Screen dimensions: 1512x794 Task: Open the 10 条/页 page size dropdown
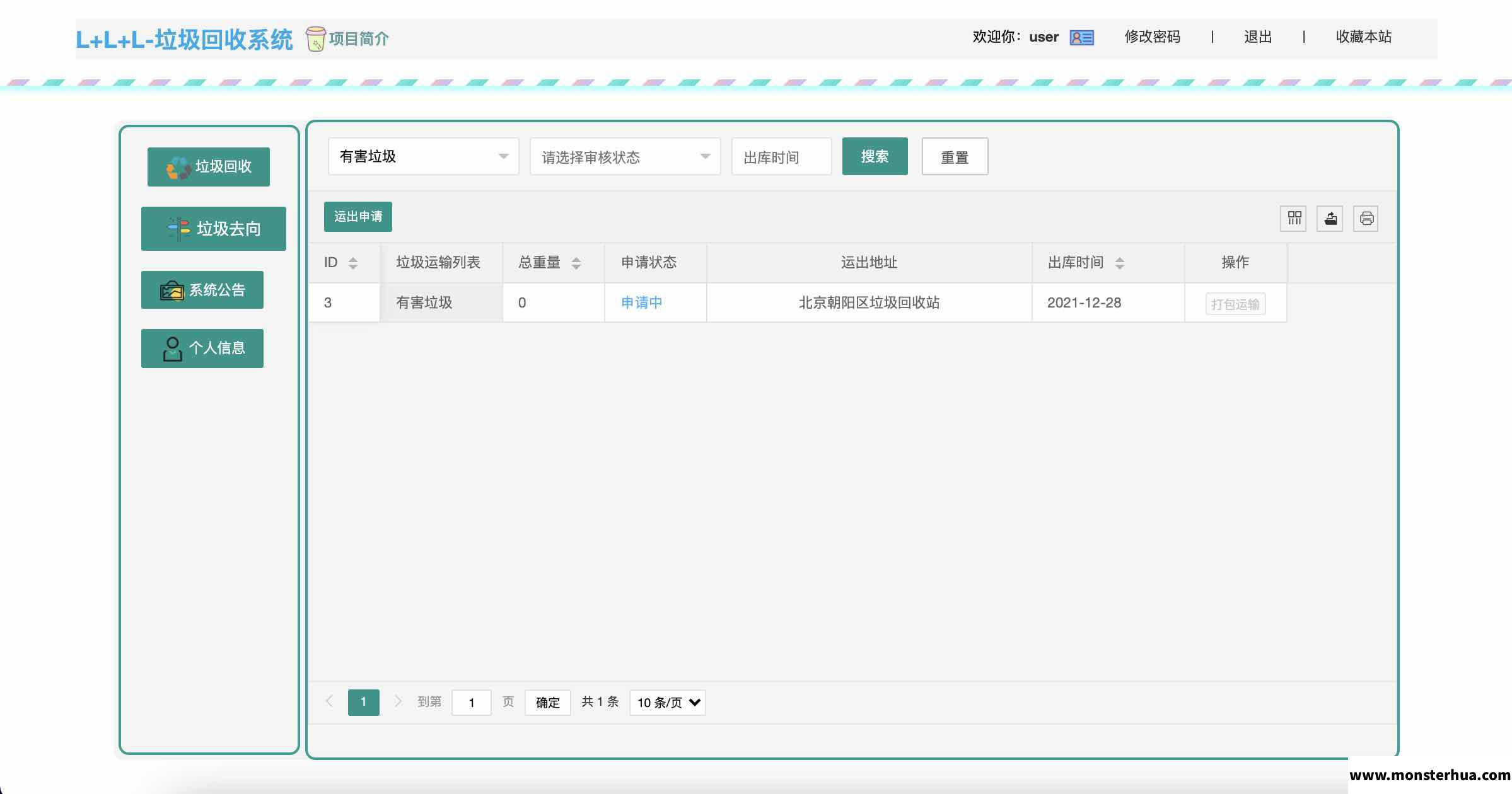668,703
